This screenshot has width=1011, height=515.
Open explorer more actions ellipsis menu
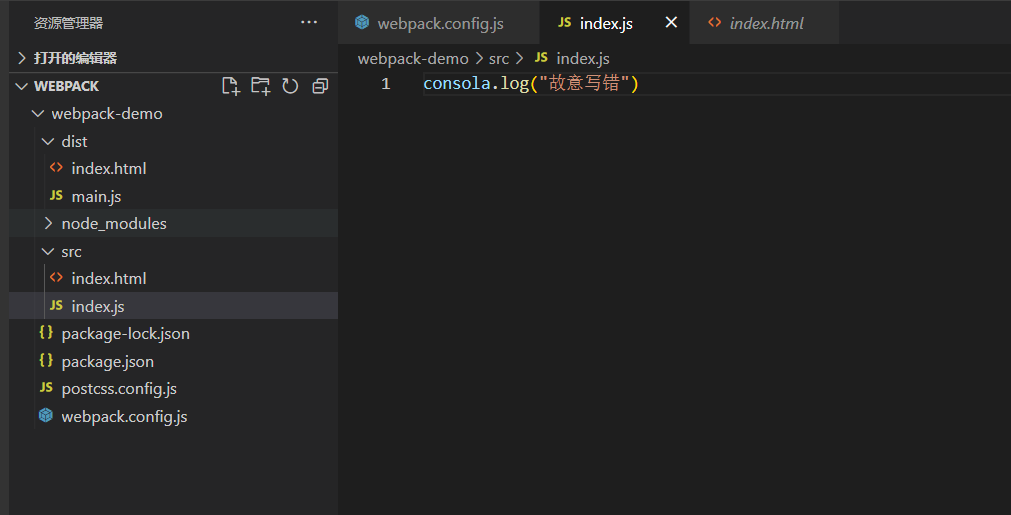point(309,23)
